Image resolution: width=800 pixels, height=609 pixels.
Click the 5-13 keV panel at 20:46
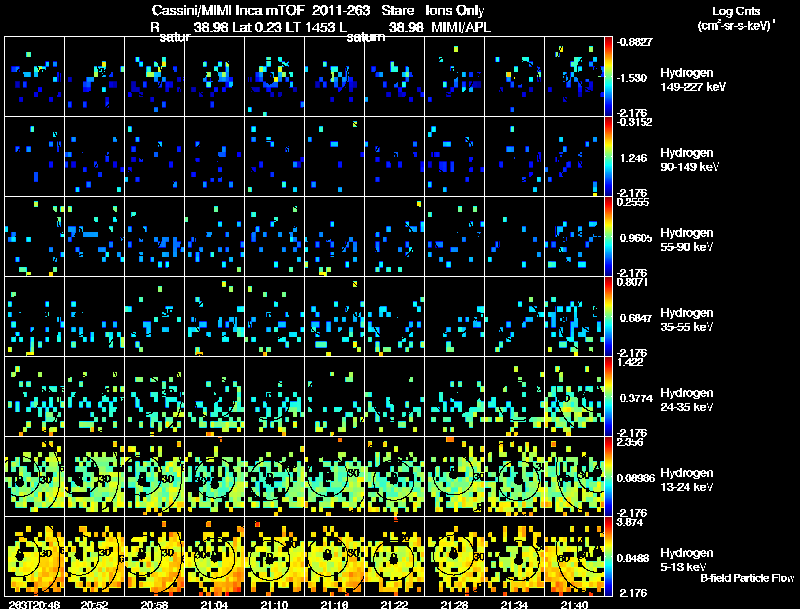tap(35, 556)
